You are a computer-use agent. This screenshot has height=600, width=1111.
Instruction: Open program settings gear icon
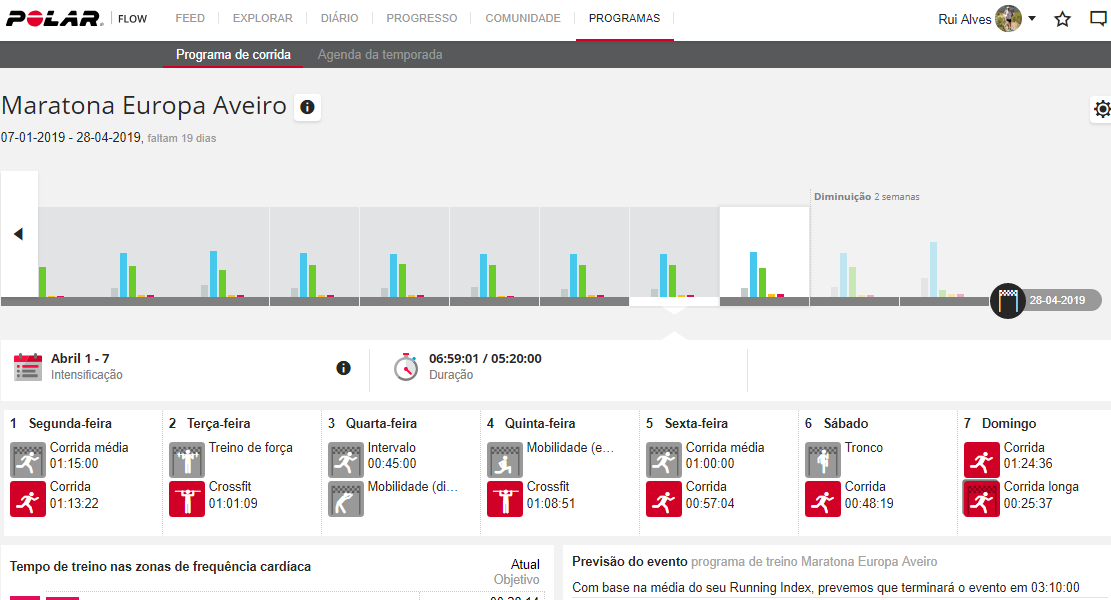[1101, 109]
